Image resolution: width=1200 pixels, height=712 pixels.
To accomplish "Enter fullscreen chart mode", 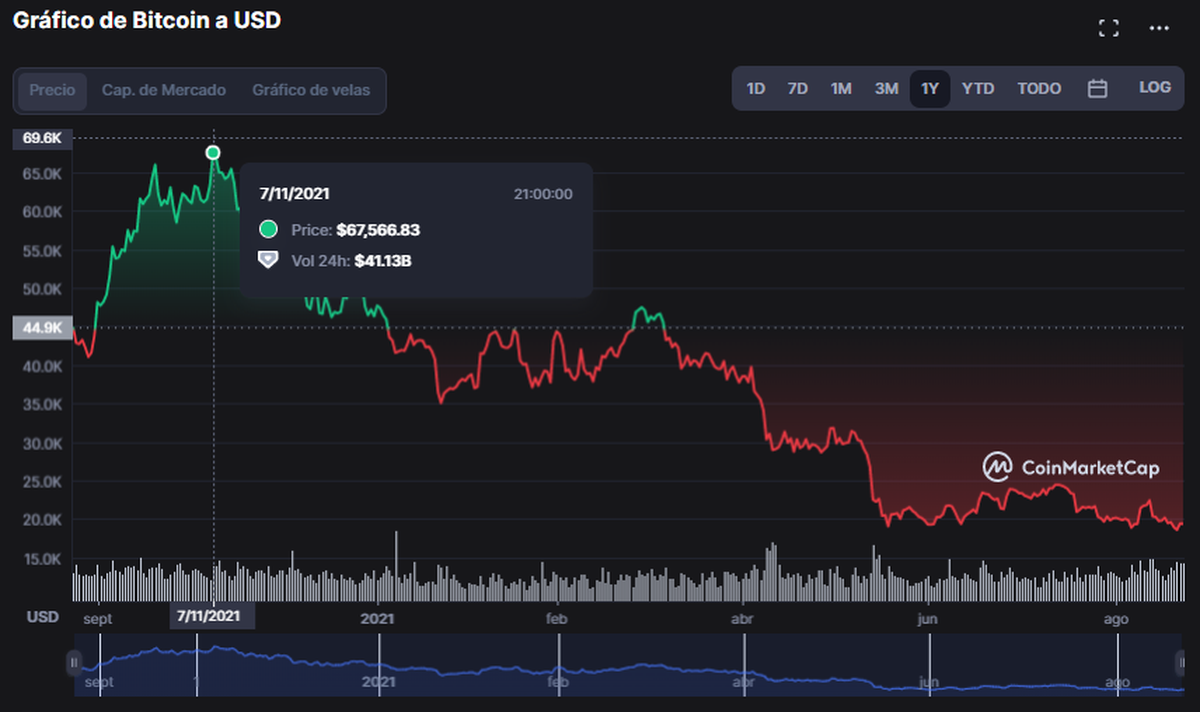I will click(x=1108, y=28).
